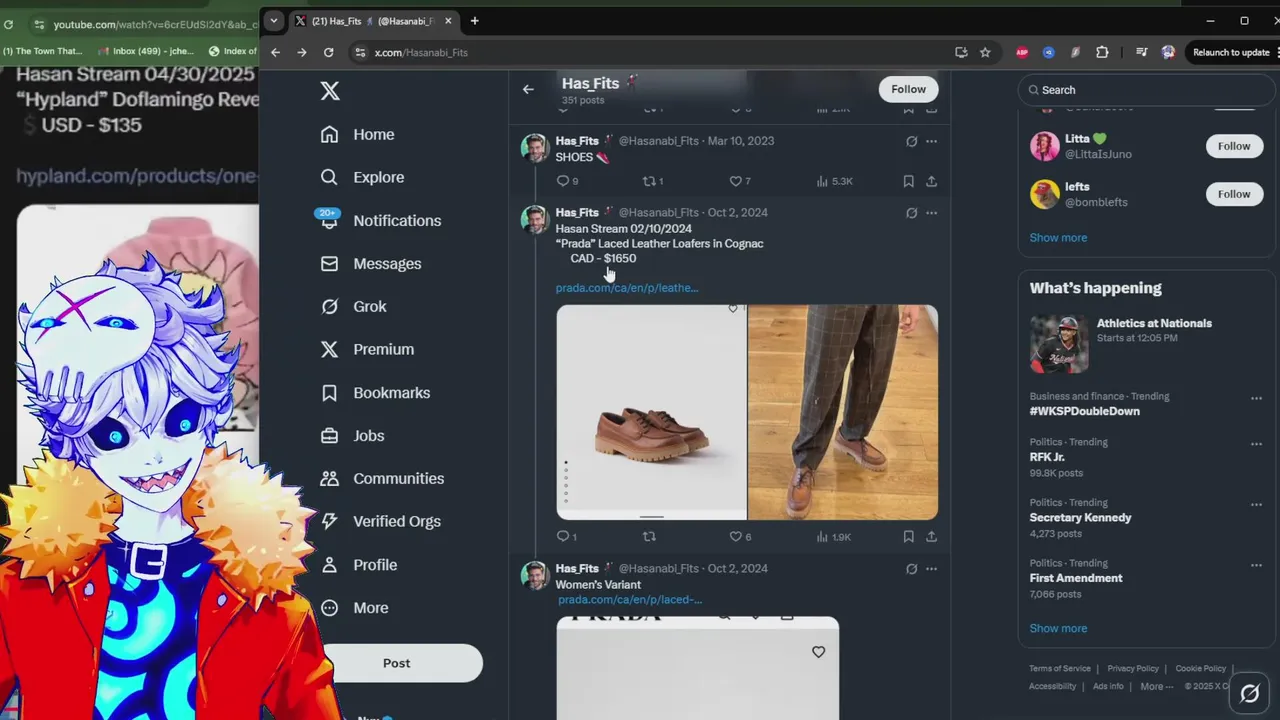Open more options for Secretary Kennedy trend
The width and height of the screenshot is (1280, 720).
(1256, 505)
